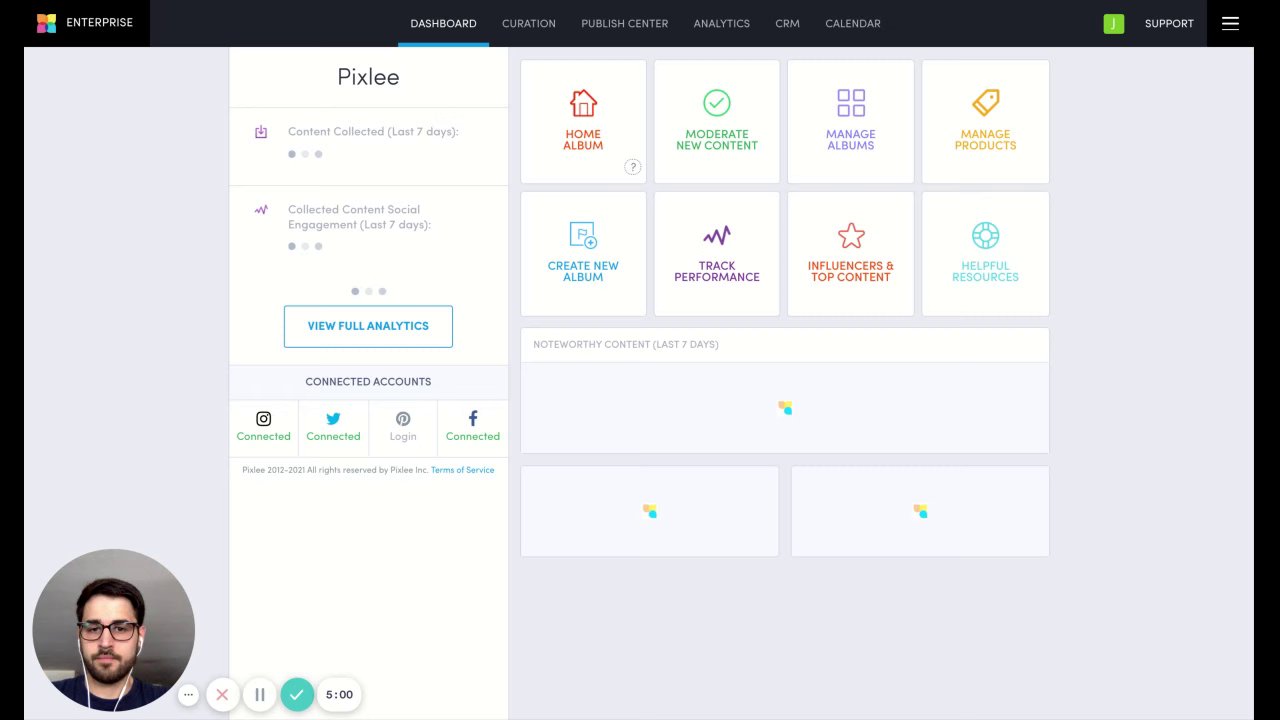
Task: Open the Terms of Service link
Action: [462, 470]
